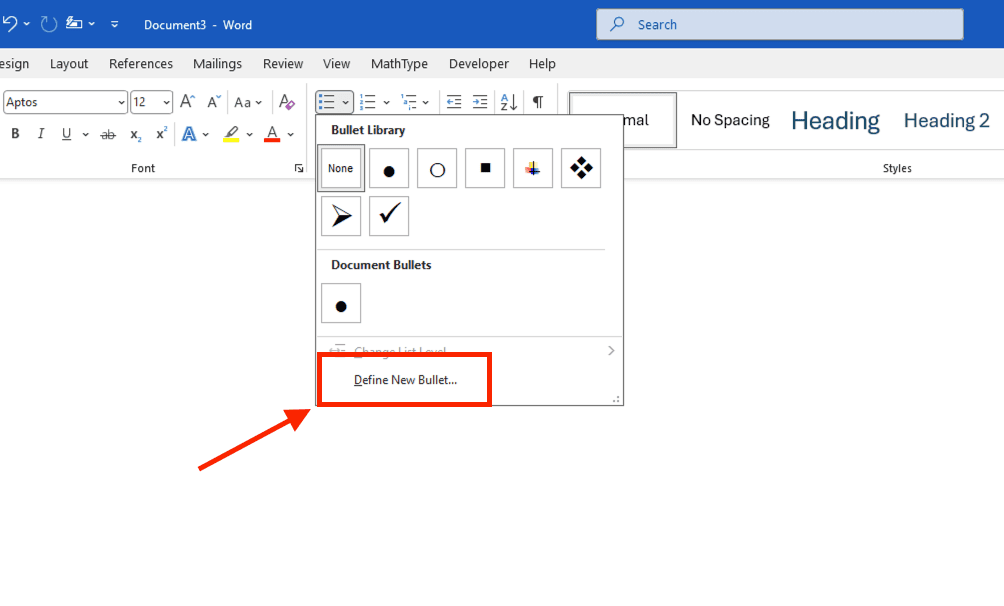Open the Numbering dropdown arrow

[x=386, y=102]
